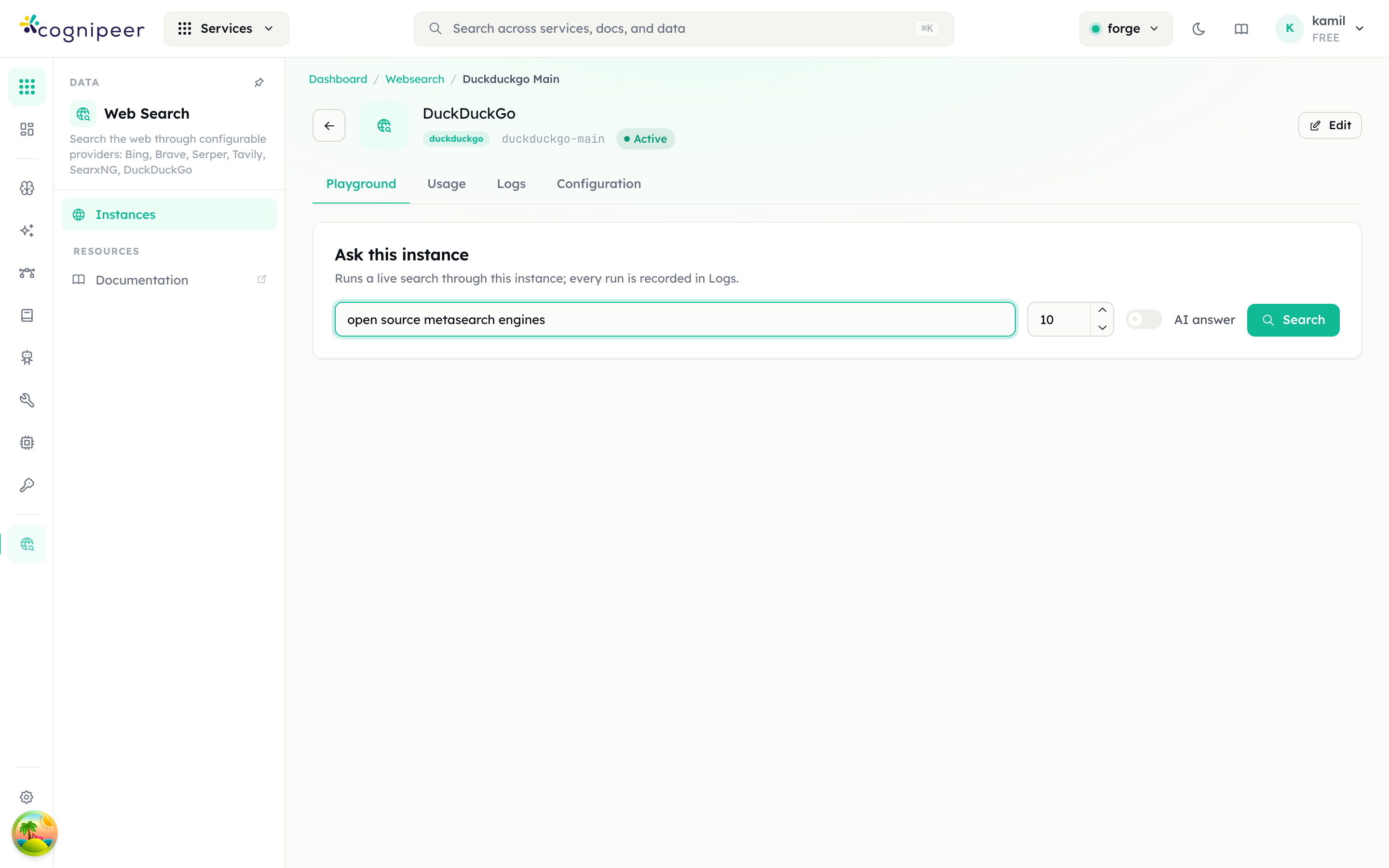Go to Dashboard breadcrumb
Screen dimensions: 1389x868
point(338,79)
